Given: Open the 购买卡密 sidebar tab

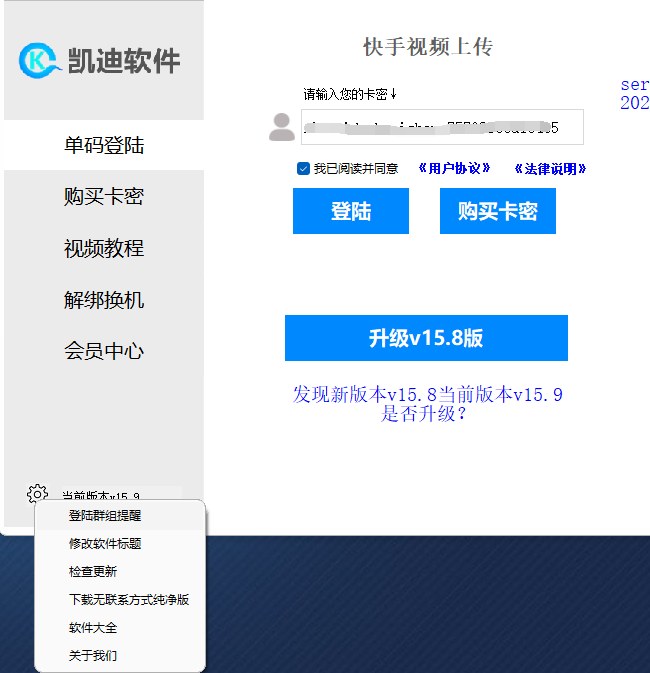Looking at the screenshot, I should pyautogui.click(x=104, y=197).
